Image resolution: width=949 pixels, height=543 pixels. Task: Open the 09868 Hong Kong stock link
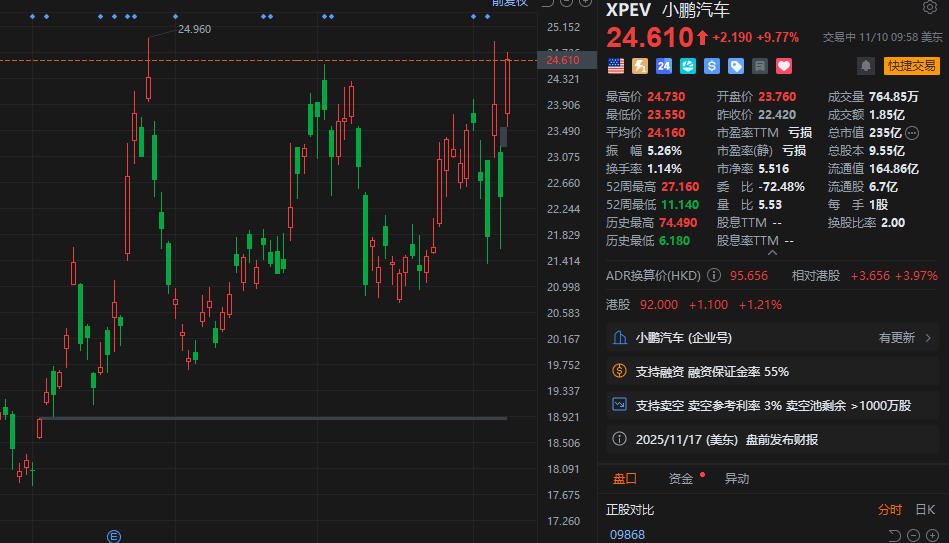coord(627,535)
